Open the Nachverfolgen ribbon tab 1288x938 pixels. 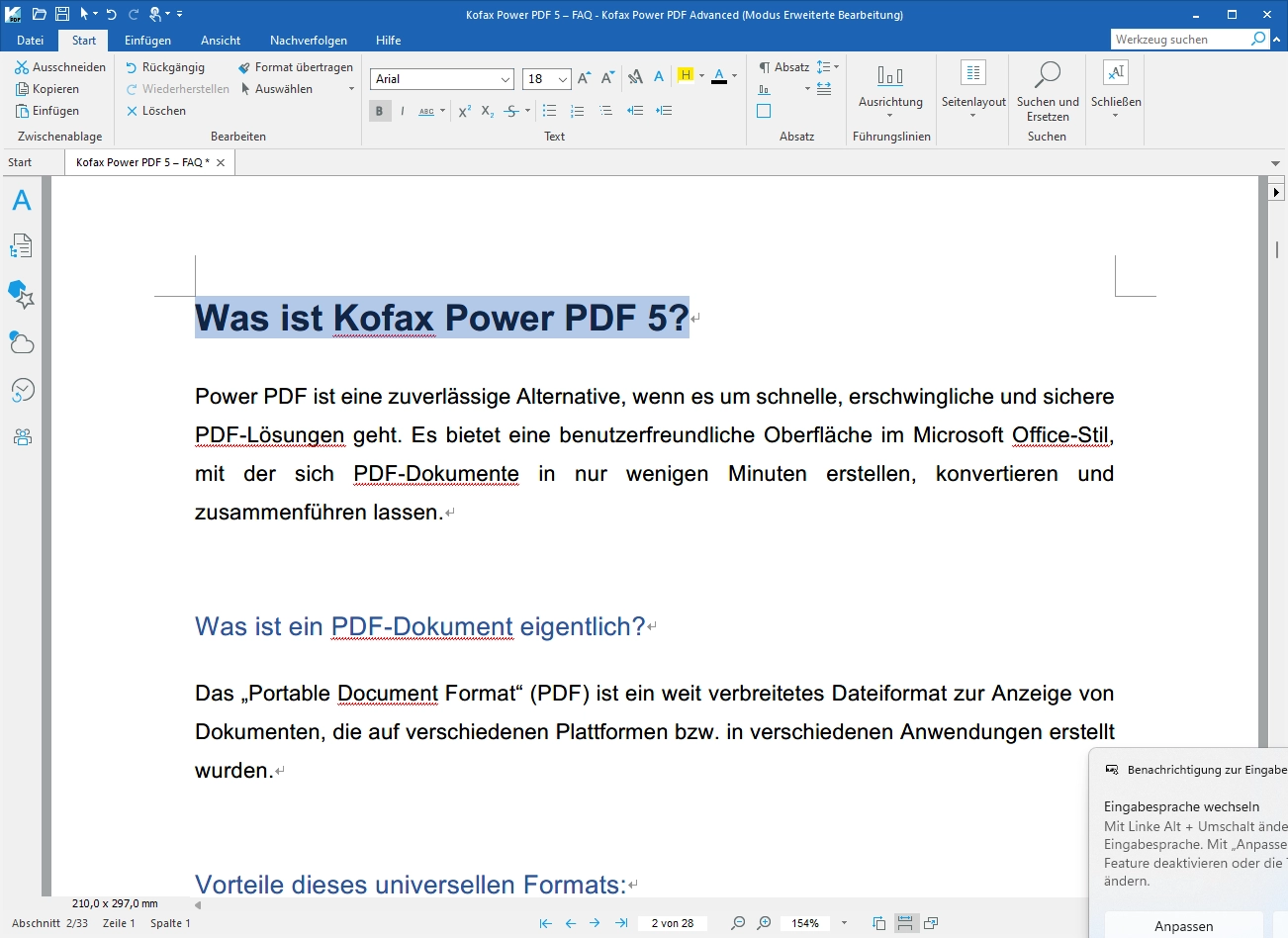click(309, 41)
